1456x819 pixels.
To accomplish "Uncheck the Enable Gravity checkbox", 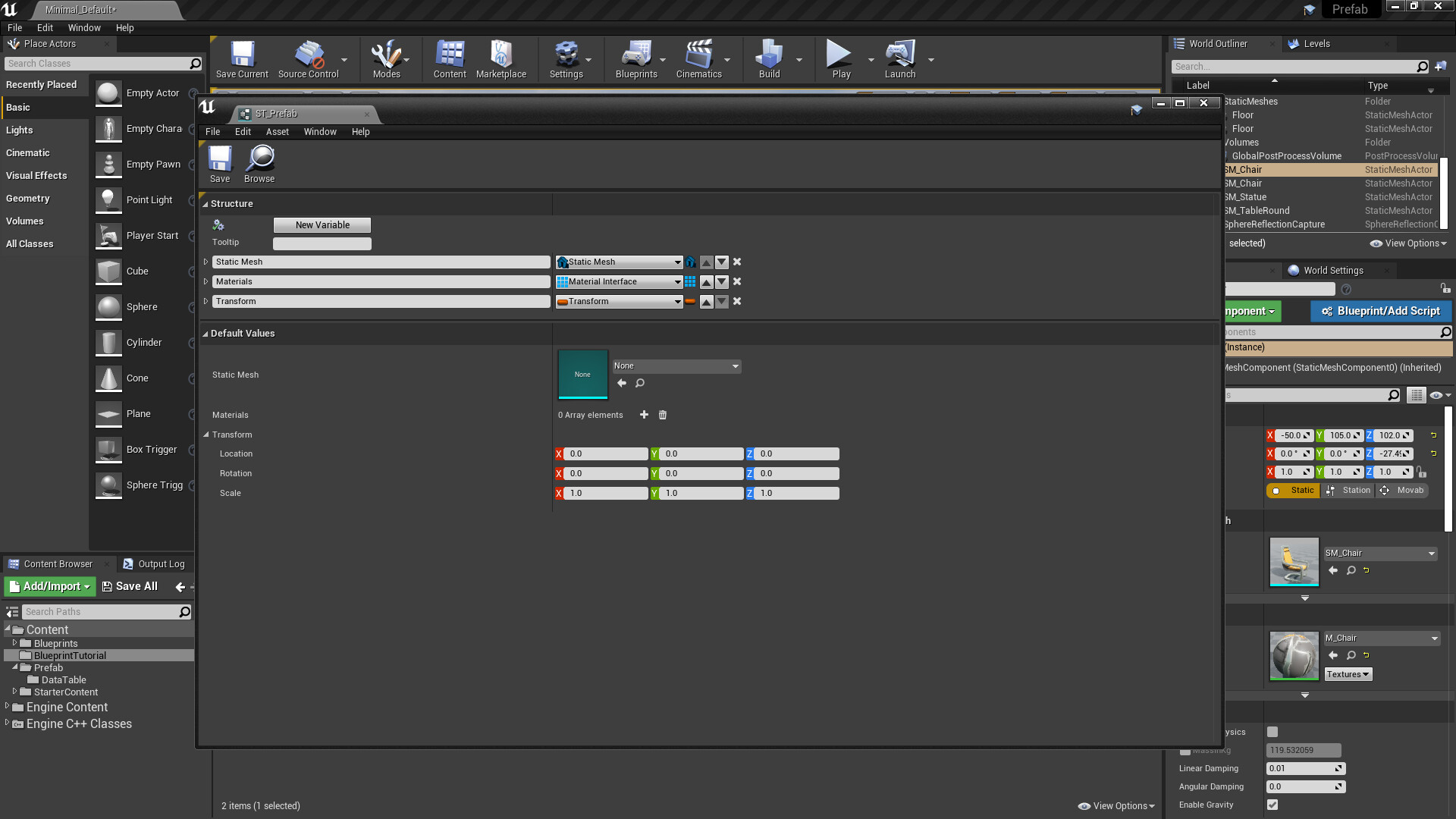I will [1272, 805].
